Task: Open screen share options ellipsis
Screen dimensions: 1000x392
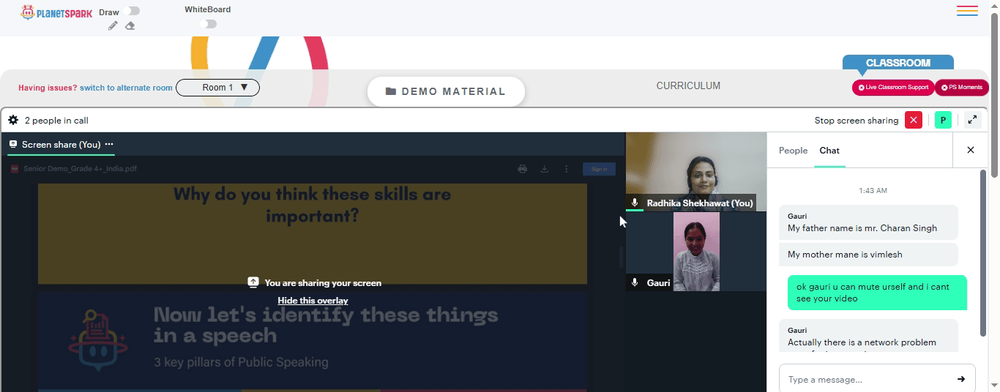Action: pyautogui.click(x=109, y=144)
